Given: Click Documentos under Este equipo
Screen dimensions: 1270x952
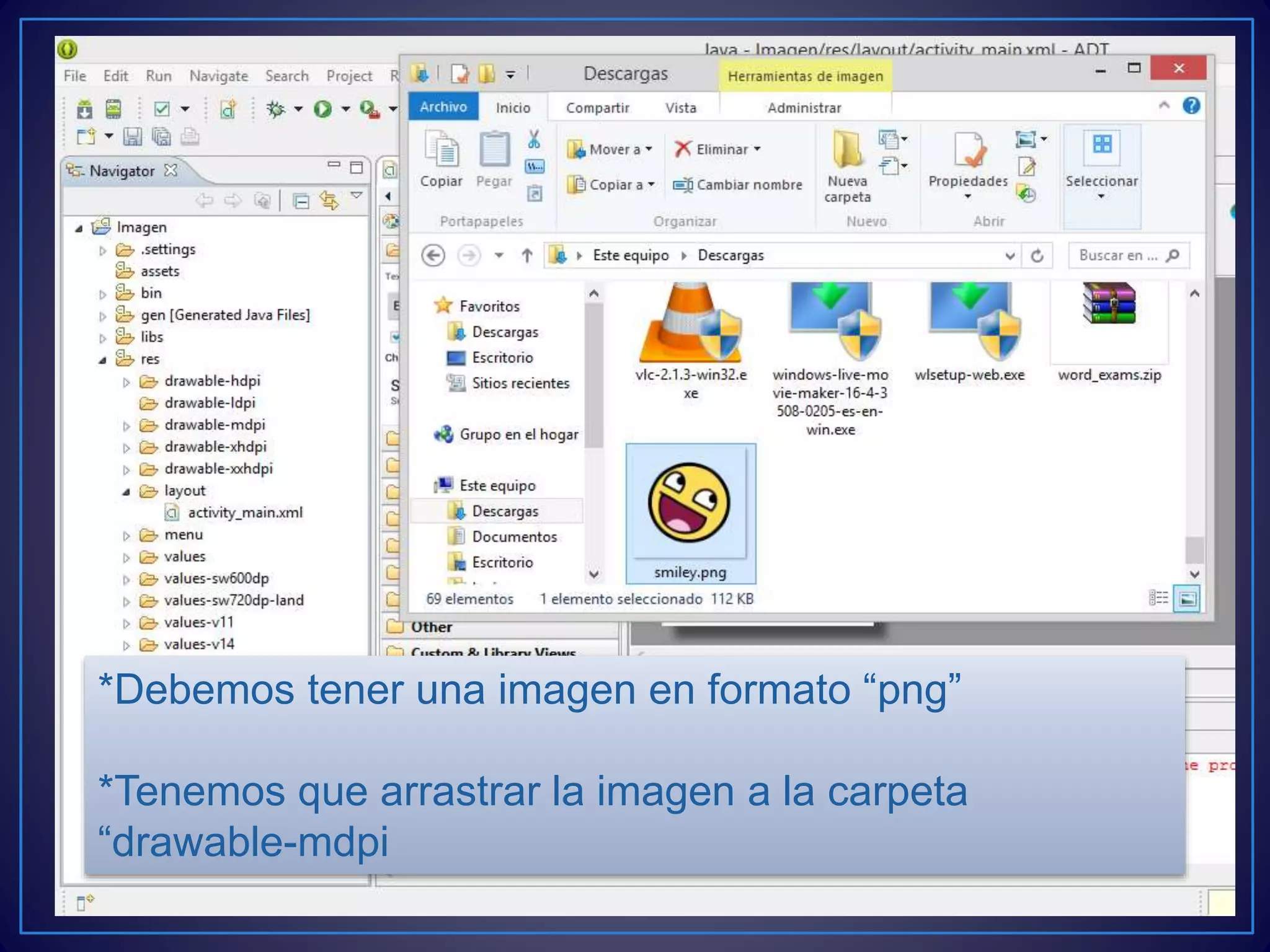Looking at the screenshot, I should pos(503,537).
